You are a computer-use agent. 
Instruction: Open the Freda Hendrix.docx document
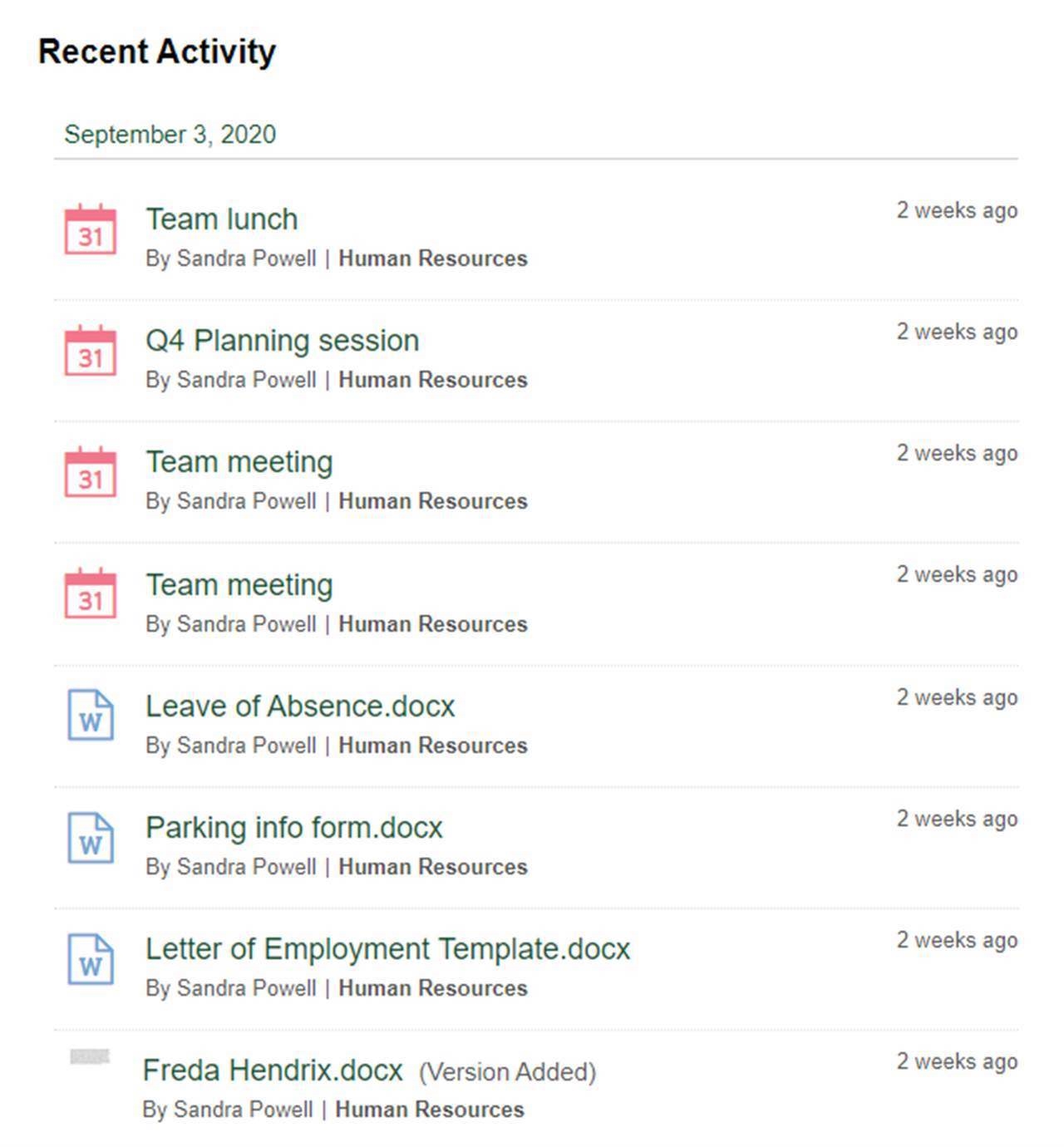click(x=273, y=1071)
